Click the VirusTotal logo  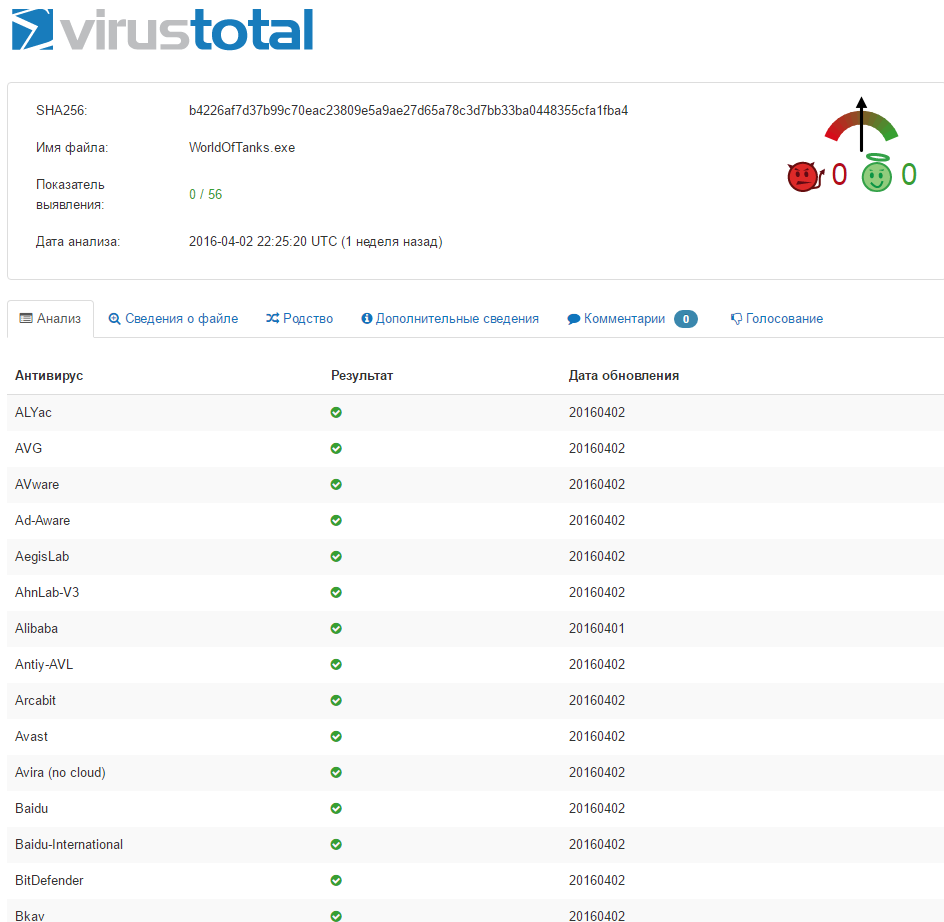163,30
